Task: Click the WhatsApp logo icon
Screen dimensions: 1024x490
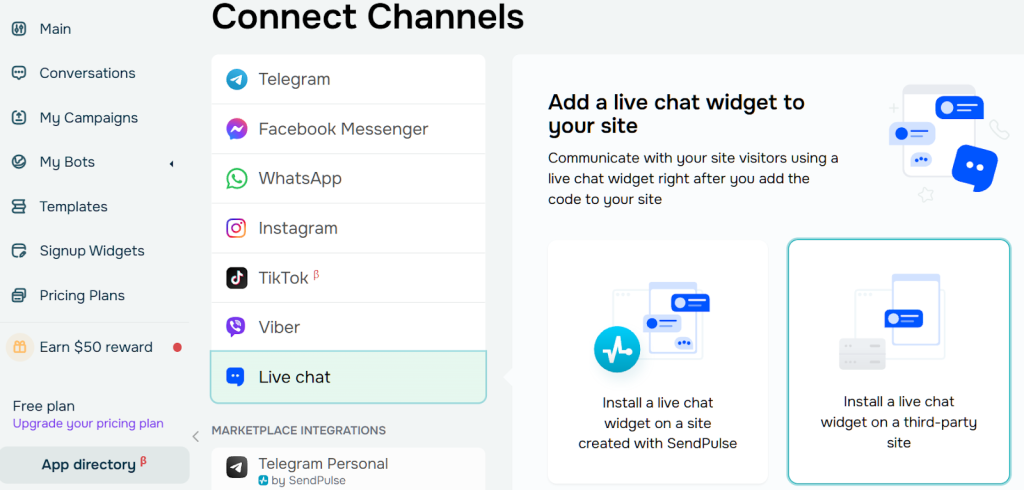Action: tap(236, 179)
